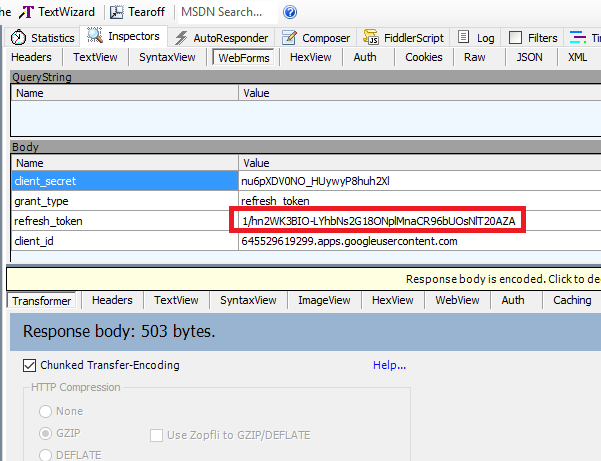The height and width of the screenshot is (461, 601).
Task: Click the Filters checkbox icon
Action: coord(515,38)
